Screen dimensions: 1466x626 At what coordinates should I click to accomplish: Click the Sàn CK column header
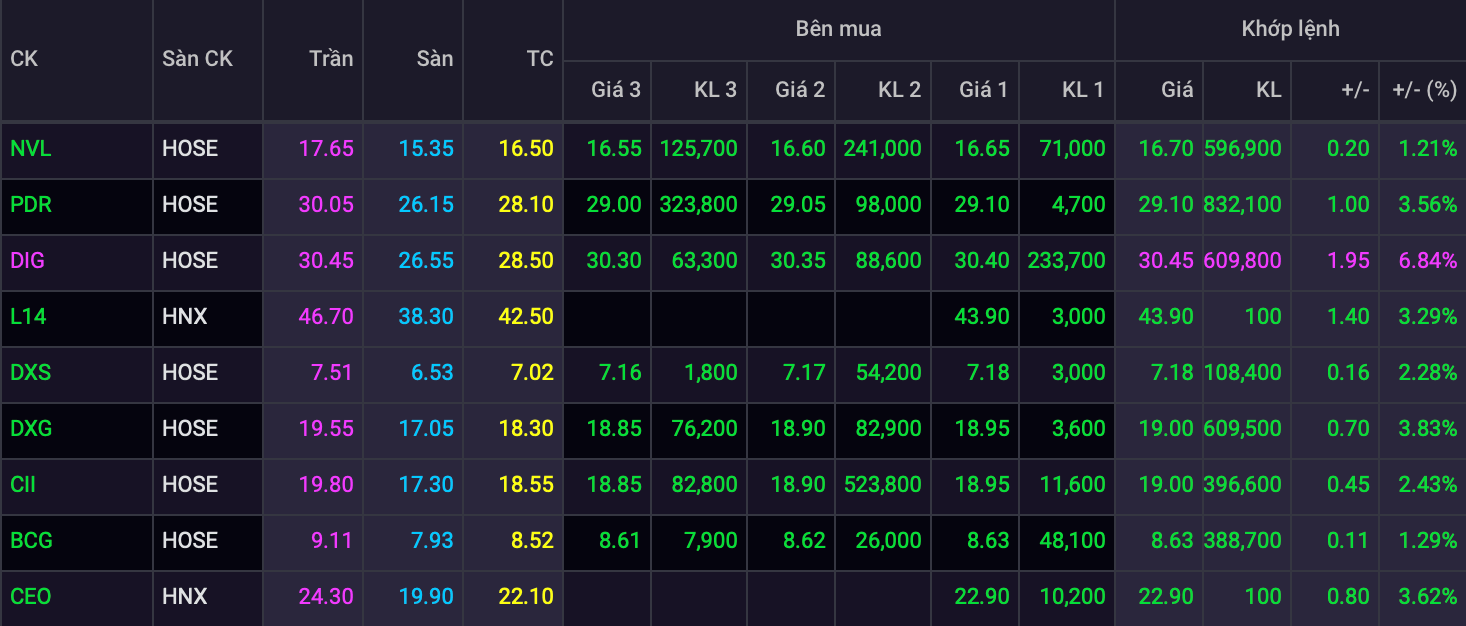click(x=197, y=59)
